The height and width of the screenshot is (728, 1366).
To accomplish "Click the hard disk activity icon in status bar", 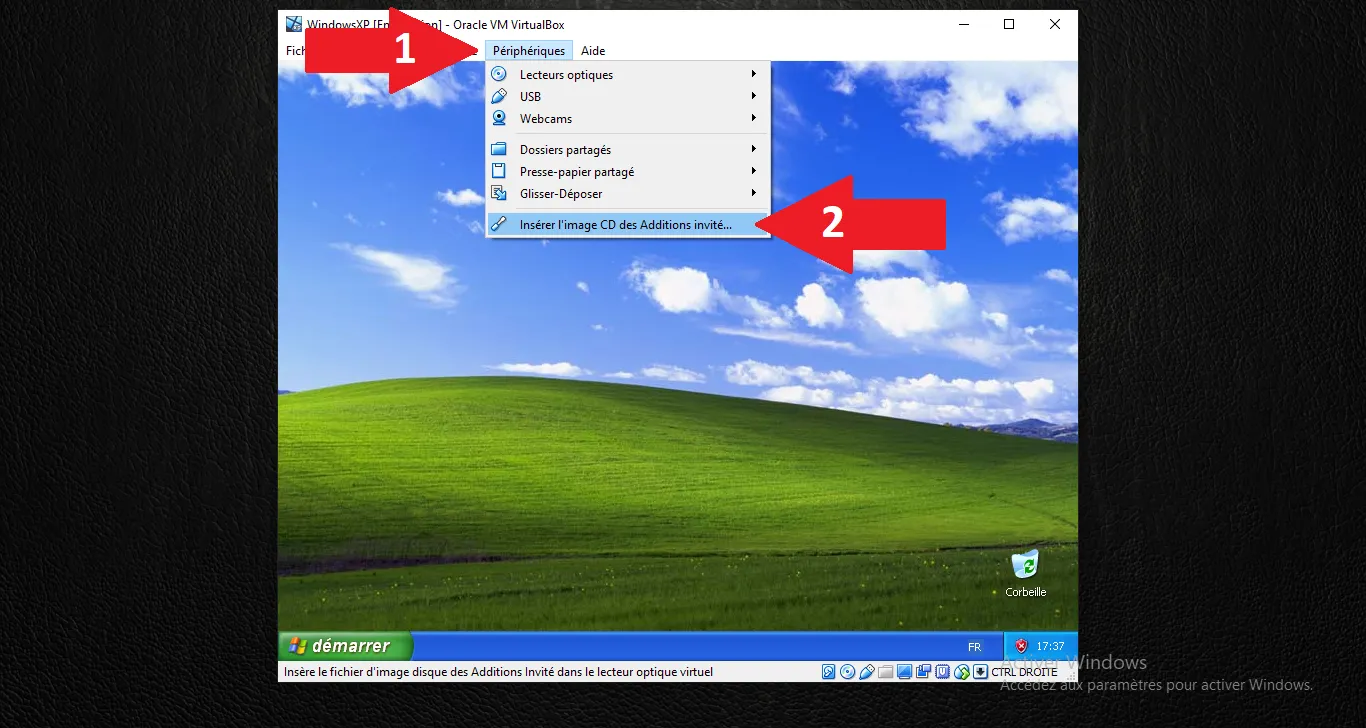I will 828,672.
